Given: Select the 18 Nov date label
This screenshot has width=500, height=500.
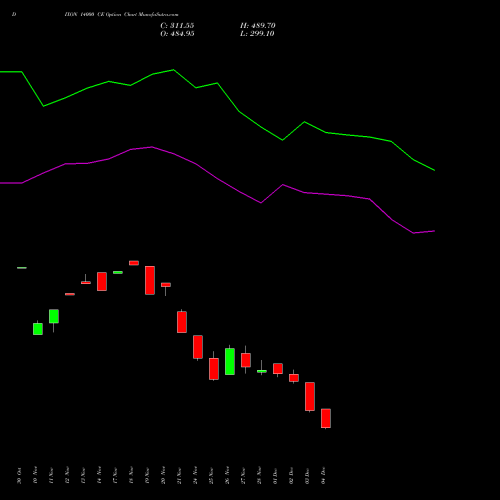Looking at the screenshot, I should coord(131,475).
